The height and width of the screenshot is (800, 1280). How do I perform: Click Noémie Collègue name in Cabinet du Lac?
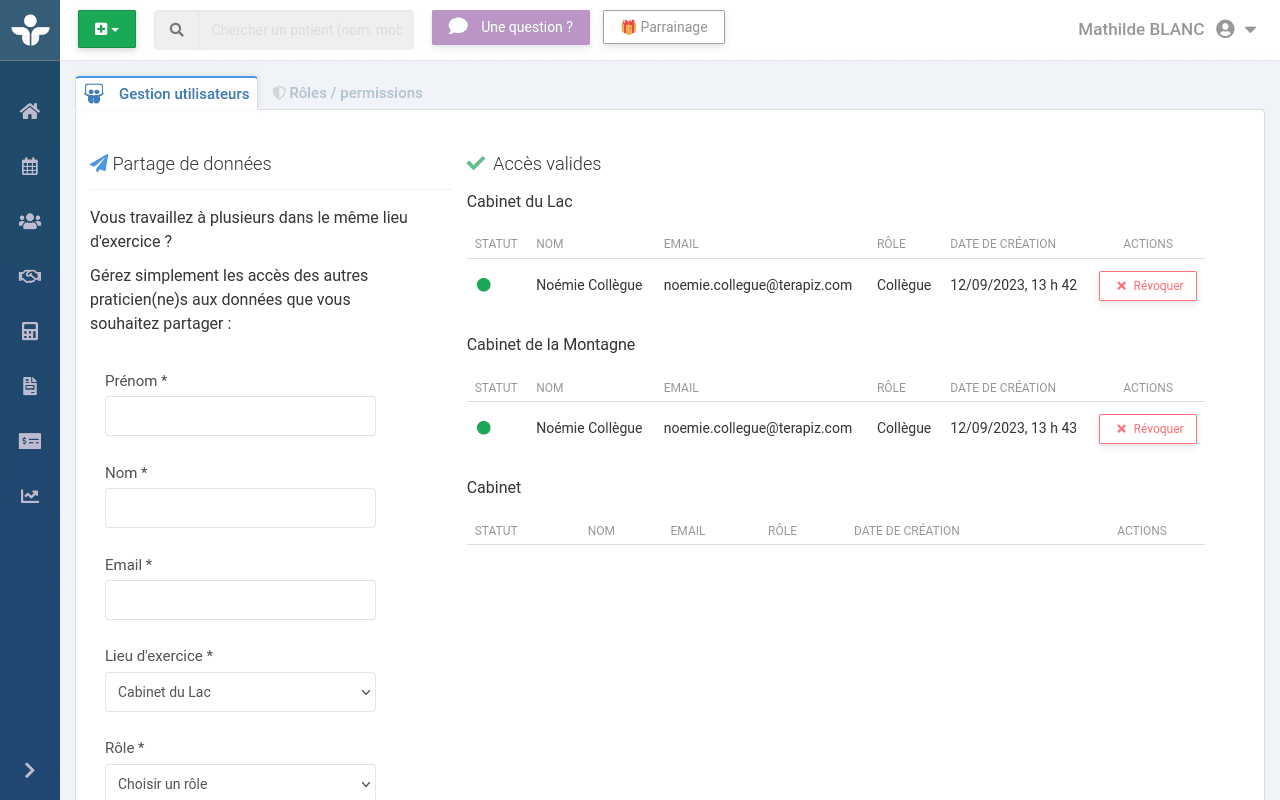coord(589,285)
